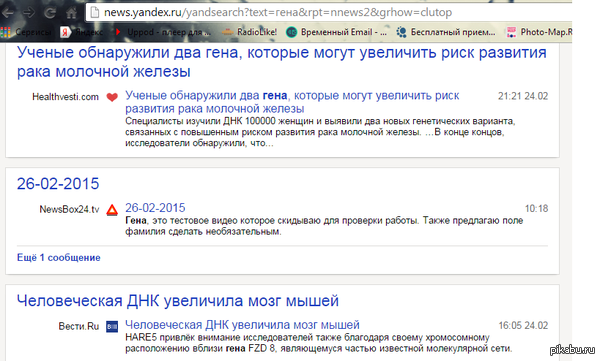
Task: Click the Healthvesti.com source name
Action: coord(65,97)
